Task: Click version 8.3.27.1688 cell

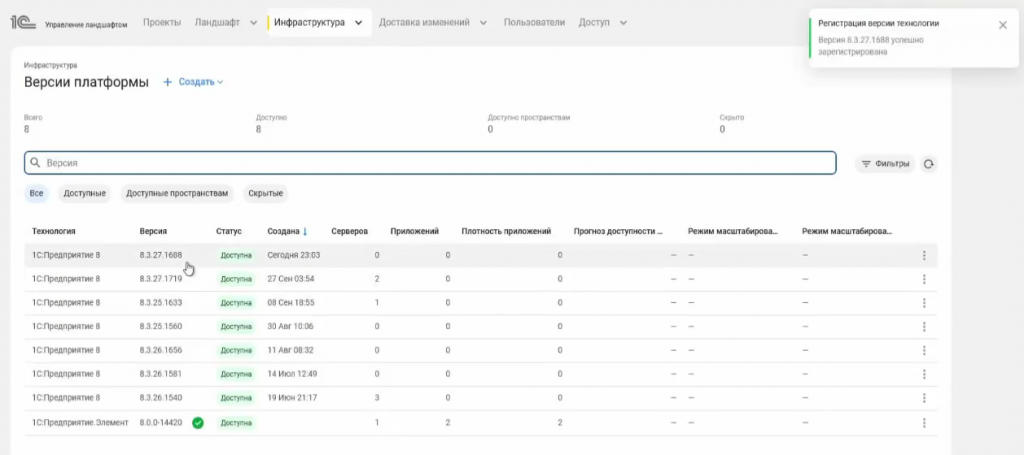Action: coord(161,255)
